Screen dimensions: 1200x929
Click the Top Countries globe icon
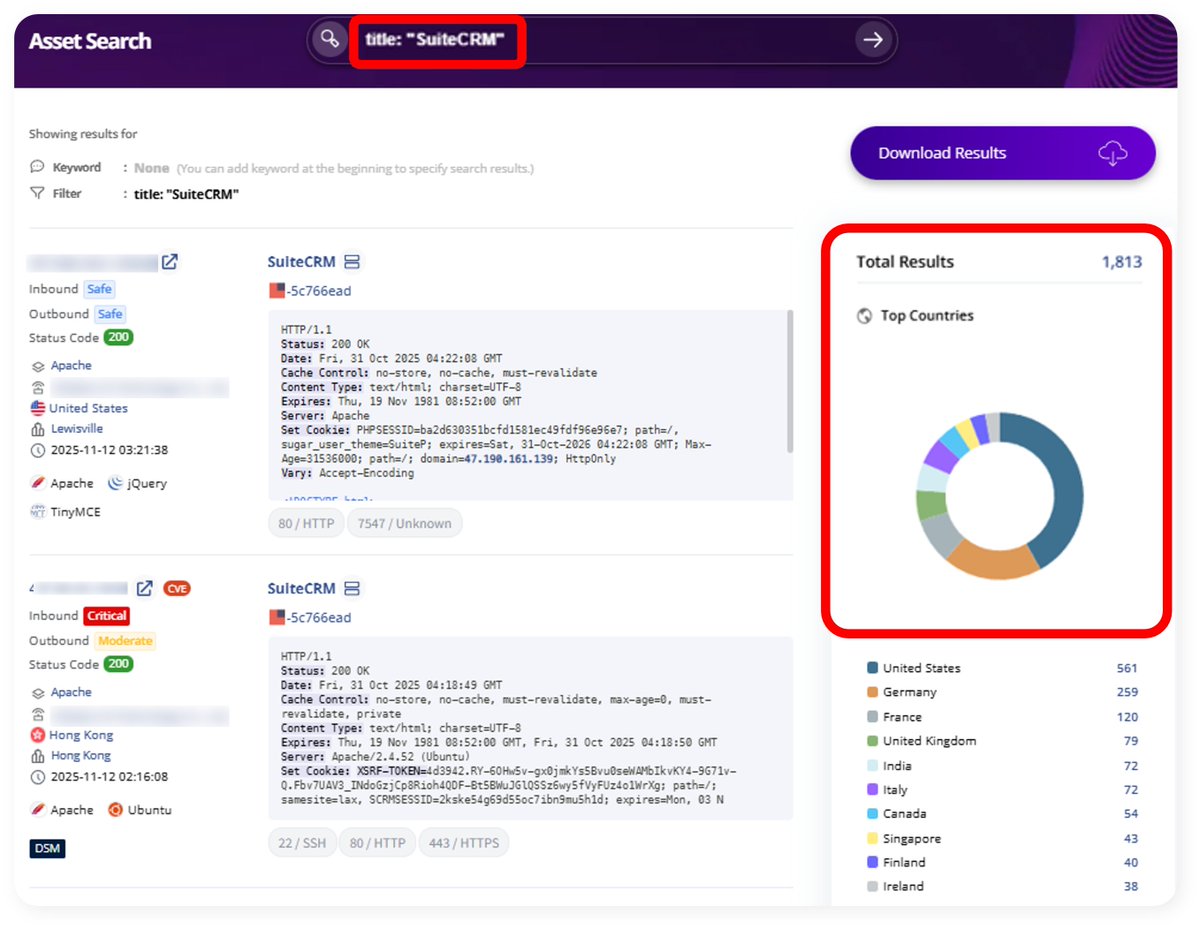[865, 316]
